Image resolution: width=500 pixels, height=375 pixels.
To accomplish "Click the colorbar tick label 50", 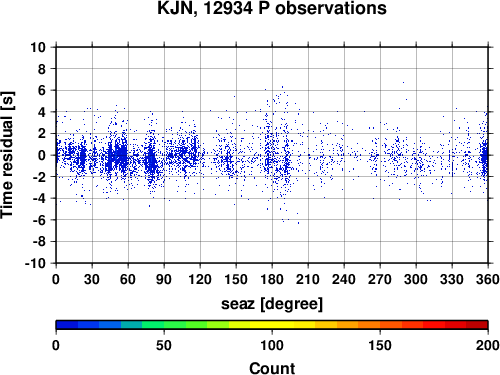I will 164,345.
